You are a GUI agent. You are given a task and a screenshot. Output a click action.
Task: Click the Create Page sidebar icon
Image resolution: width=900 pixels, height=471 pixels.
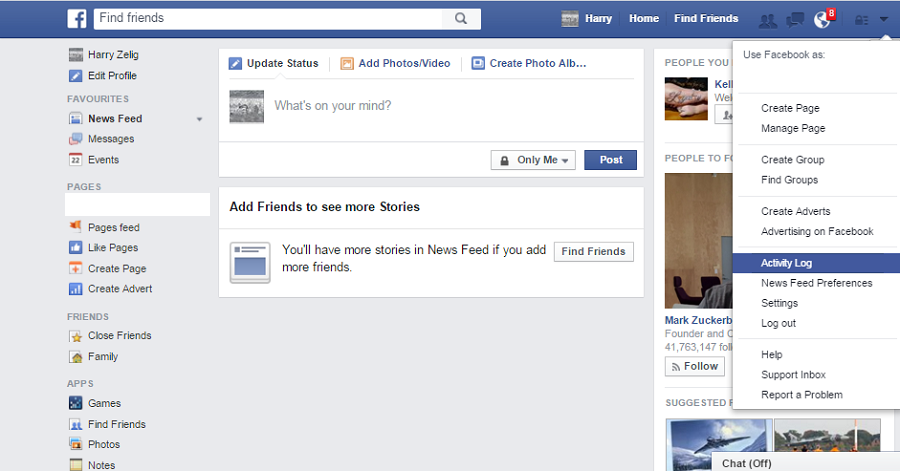(x=76, y=268)
